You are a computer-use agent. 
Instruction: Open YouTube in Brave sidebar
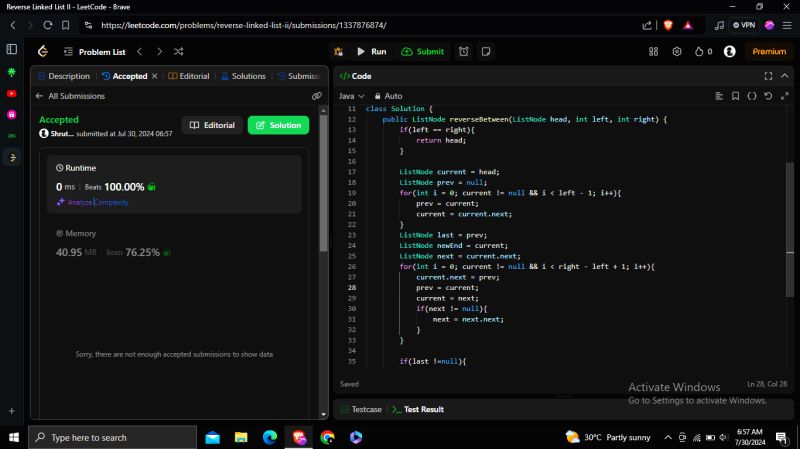(x=12, y=94)
